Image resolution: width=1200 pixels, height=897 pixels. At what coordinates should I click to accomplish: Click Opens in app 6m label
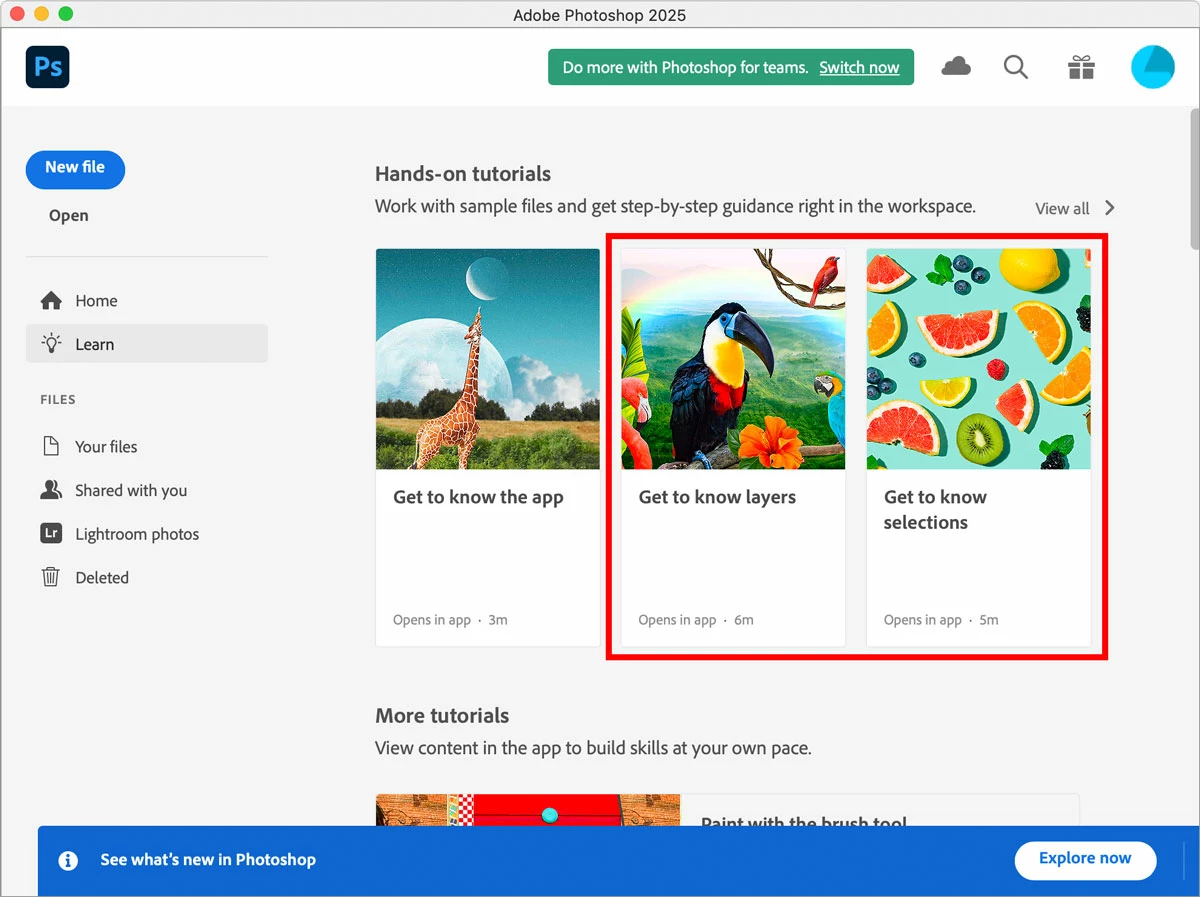click(696, 620)
